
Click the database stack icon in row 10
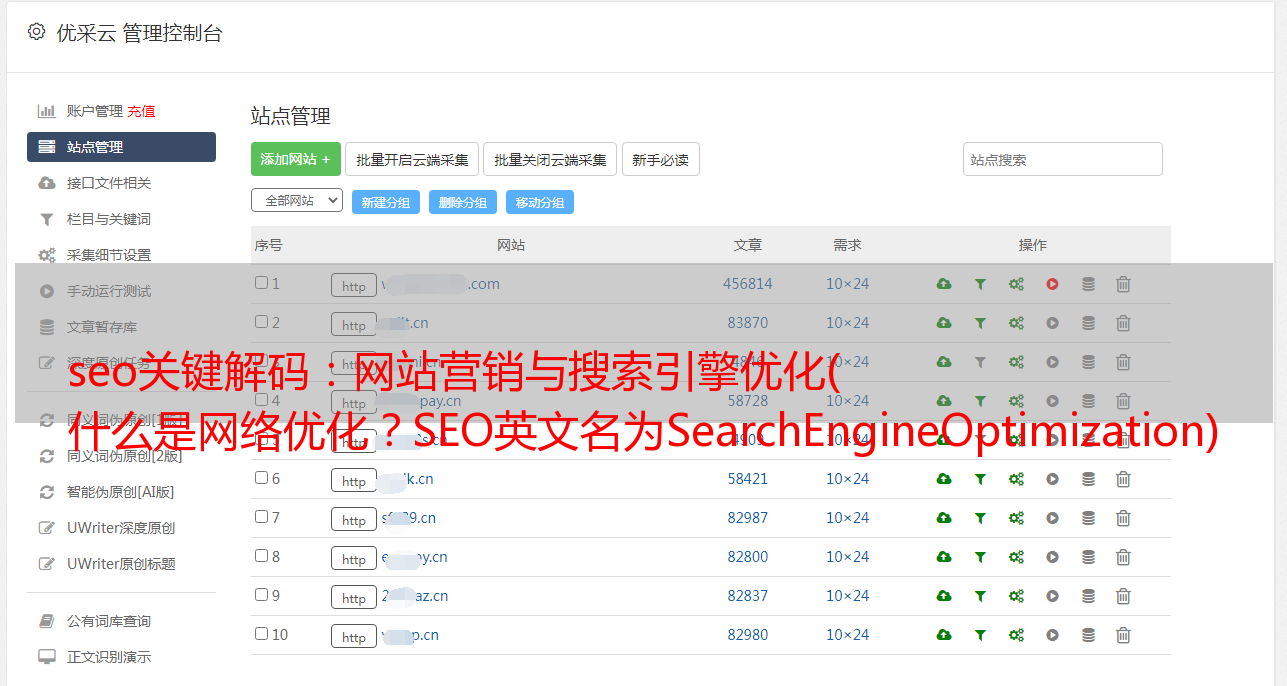1088,635
